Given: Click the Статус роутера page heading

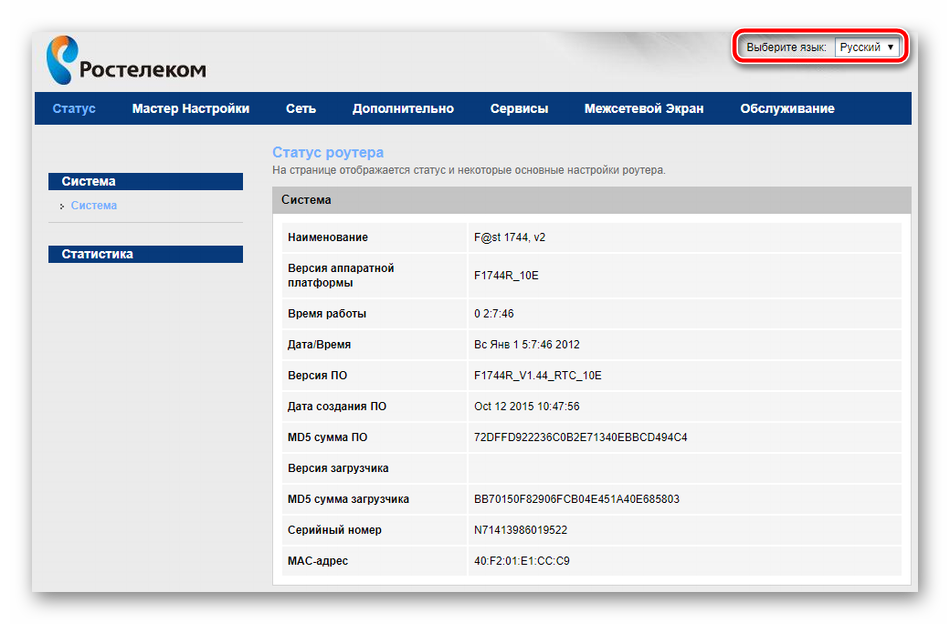Looking at the screenshot, I should click(327, 153).
